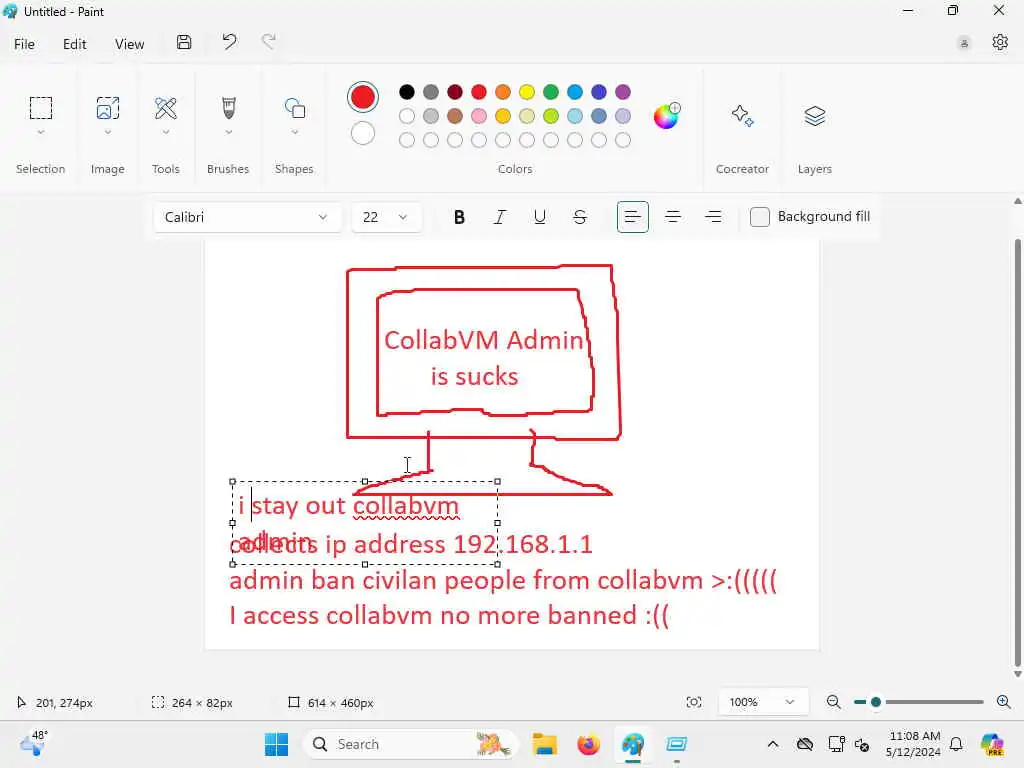Pick the pink color swatch
1024x768 pixels.
pos(479,116)
